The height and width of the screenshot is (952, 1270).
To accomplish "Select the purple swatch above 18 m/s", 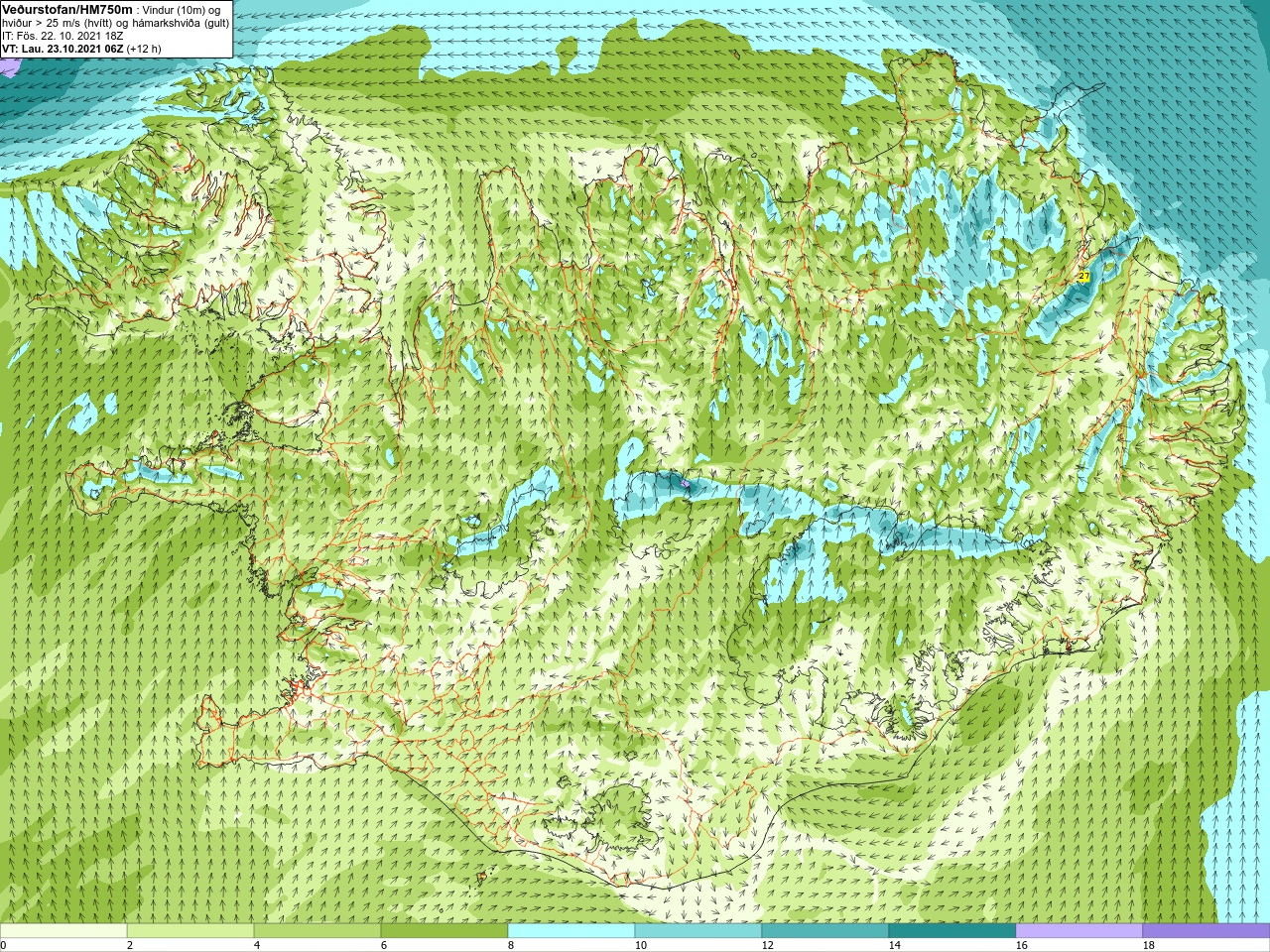I will [x=1206, y=931].
